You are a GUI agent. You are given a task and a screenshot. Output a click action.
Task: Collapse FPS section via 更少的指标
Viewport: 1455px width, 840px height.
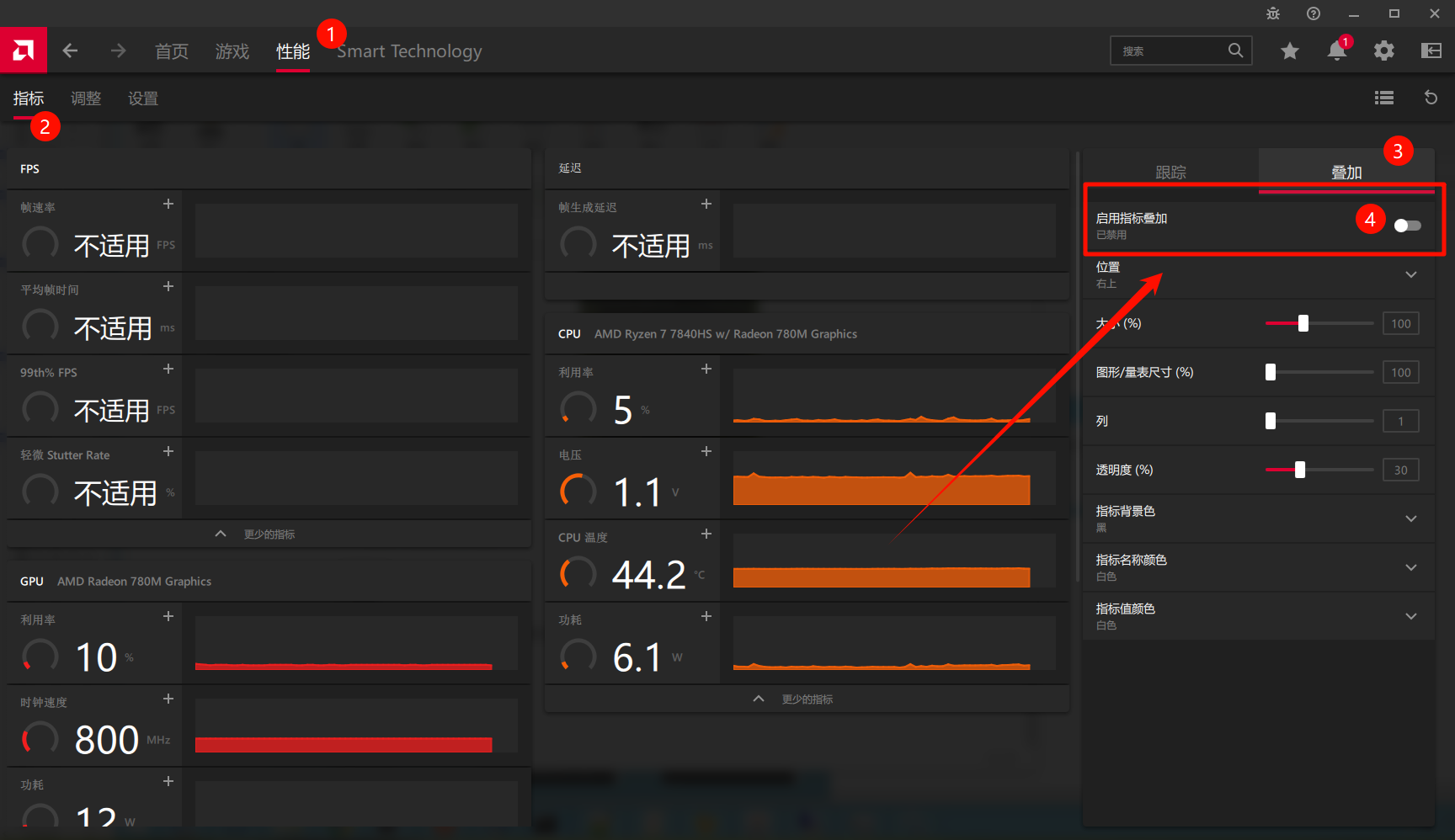tap(257, 534)
